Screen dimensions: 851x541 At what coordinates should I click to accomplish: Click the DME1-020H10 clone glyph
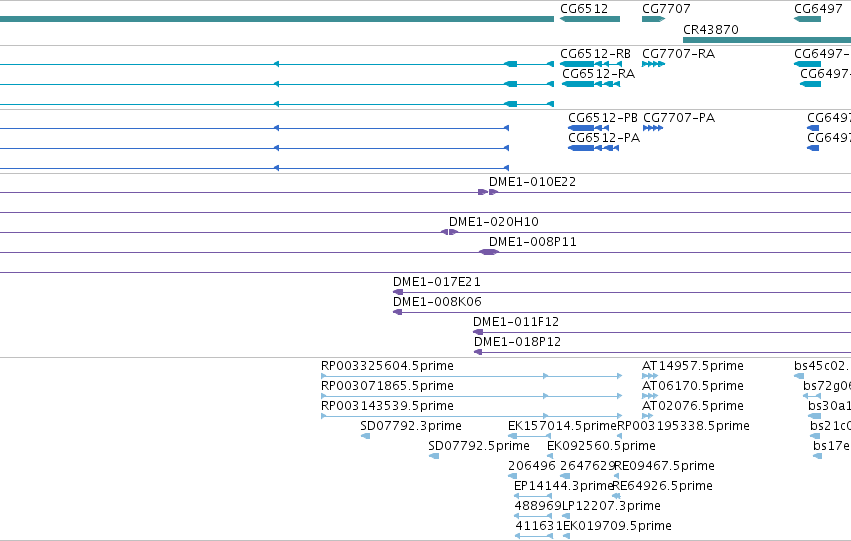point(449,232)
